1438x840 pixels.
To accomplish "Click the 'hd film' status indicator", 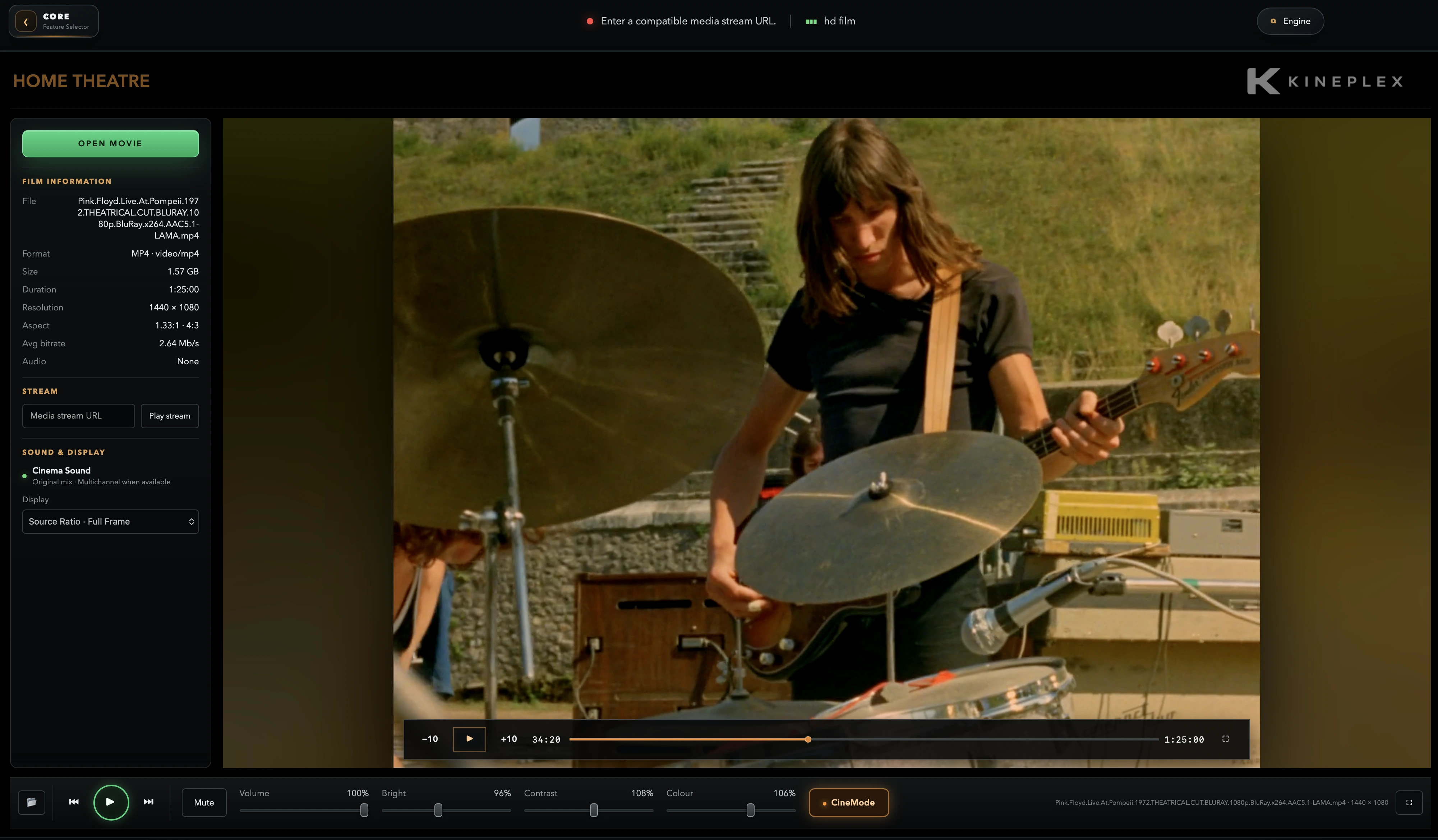I will [x=831, y=21].
